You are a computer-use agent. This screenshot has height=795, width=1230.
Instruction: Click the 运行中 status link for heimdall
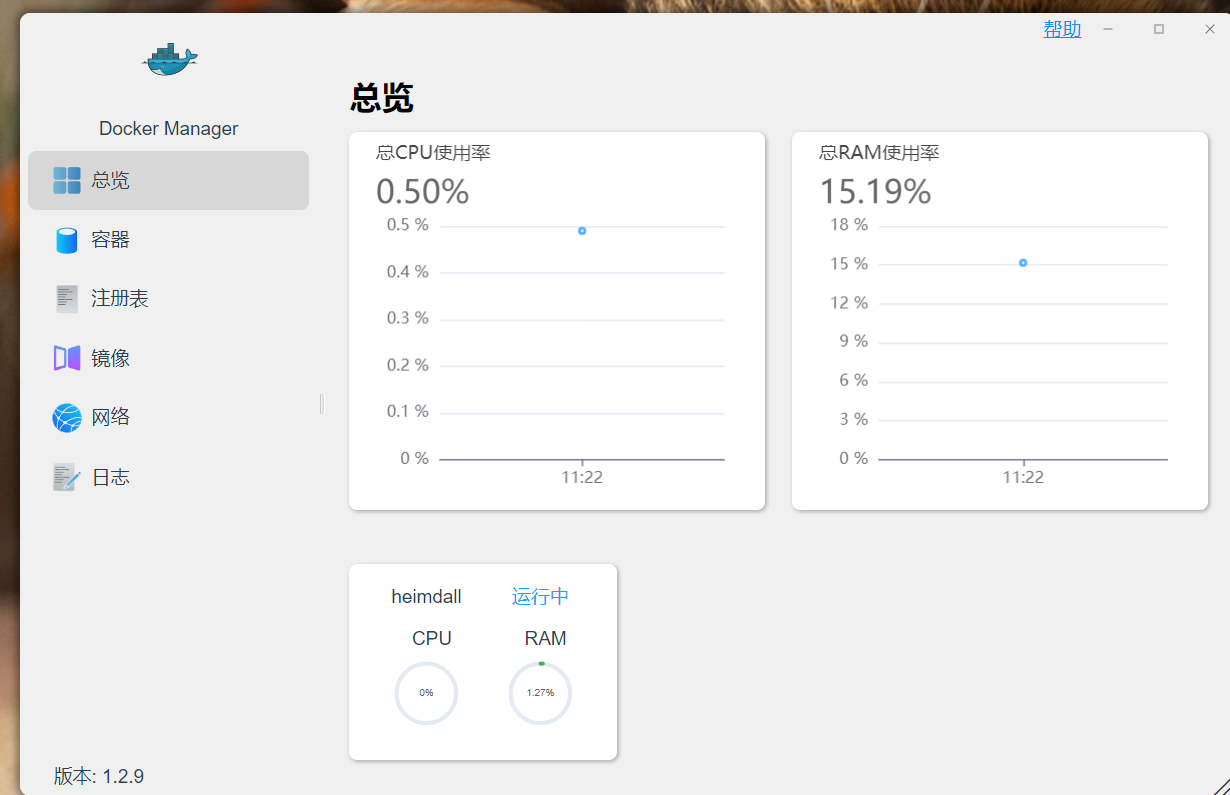point(540,597)
